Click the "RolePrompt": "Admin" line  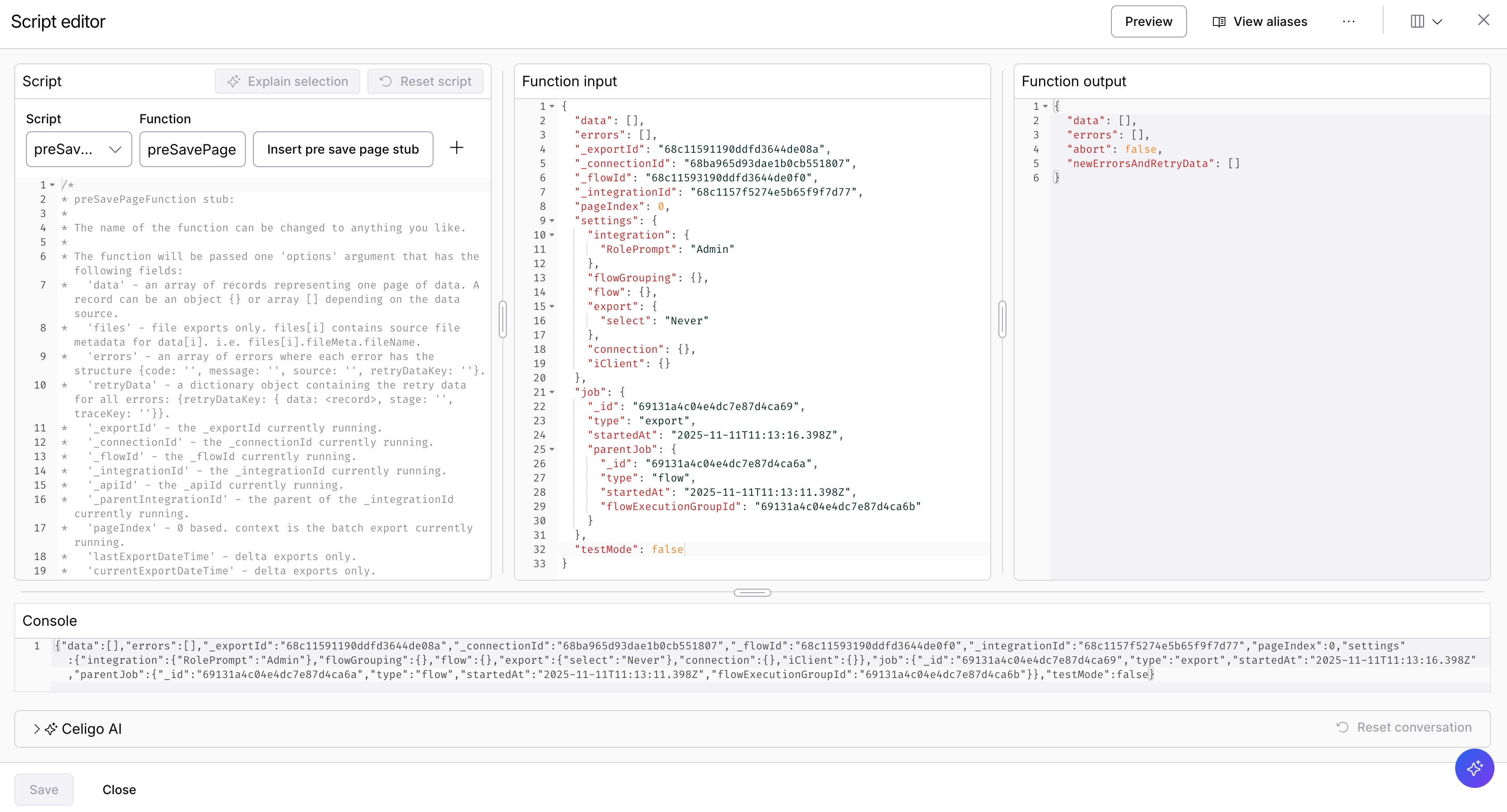pos(667,250)
